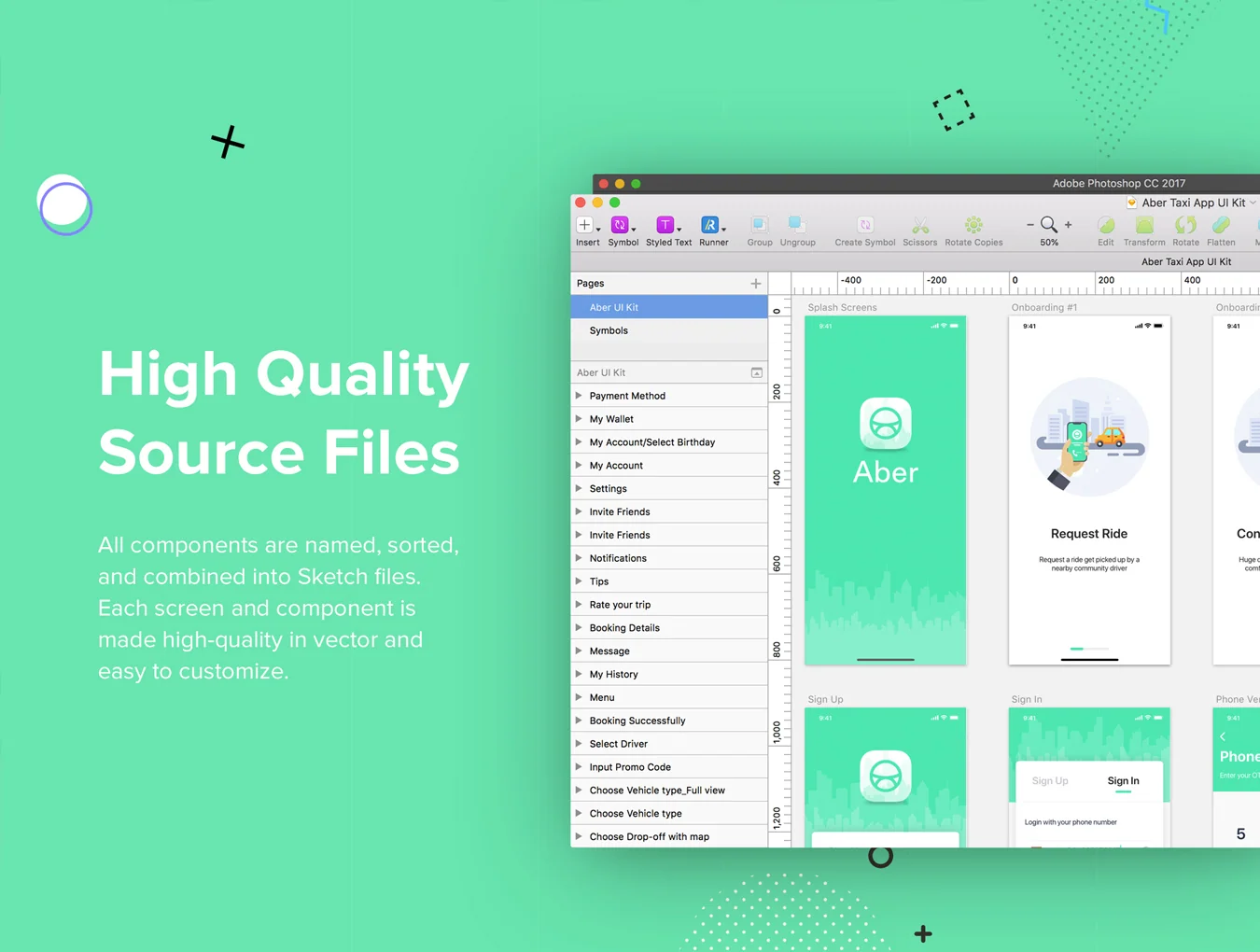
Task: Select the Sign In tab in the mockup
Action: click(x=1123, y=781)
